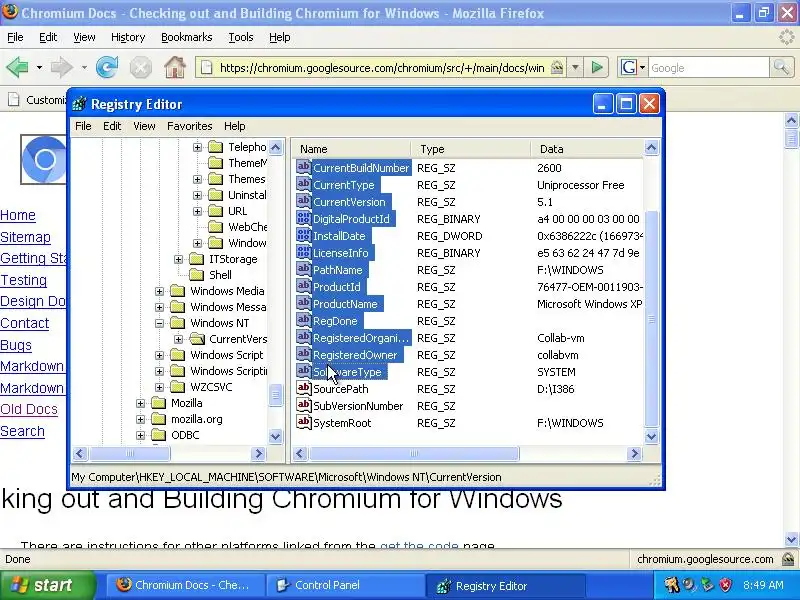Click LicenseInfo binary value icon
The image size is (800, 600).
coord(304,253)
